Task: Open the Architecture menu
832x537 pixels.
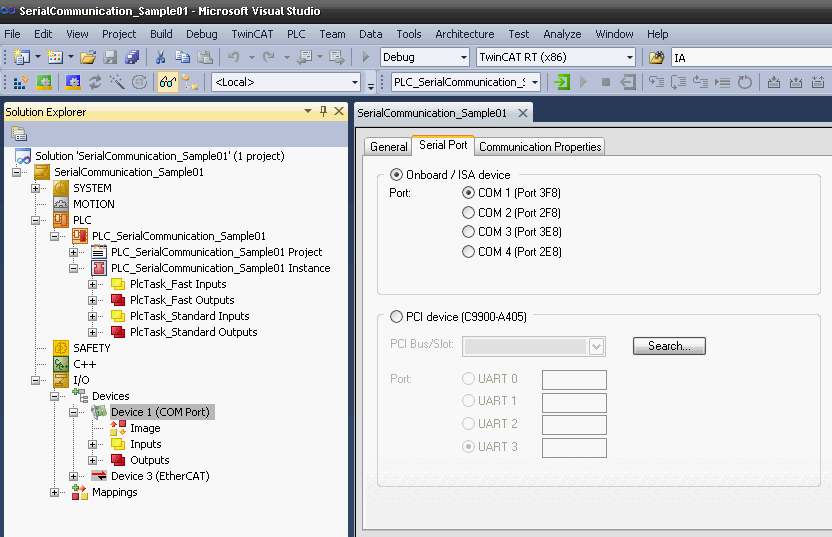Action: click(465, 34)
